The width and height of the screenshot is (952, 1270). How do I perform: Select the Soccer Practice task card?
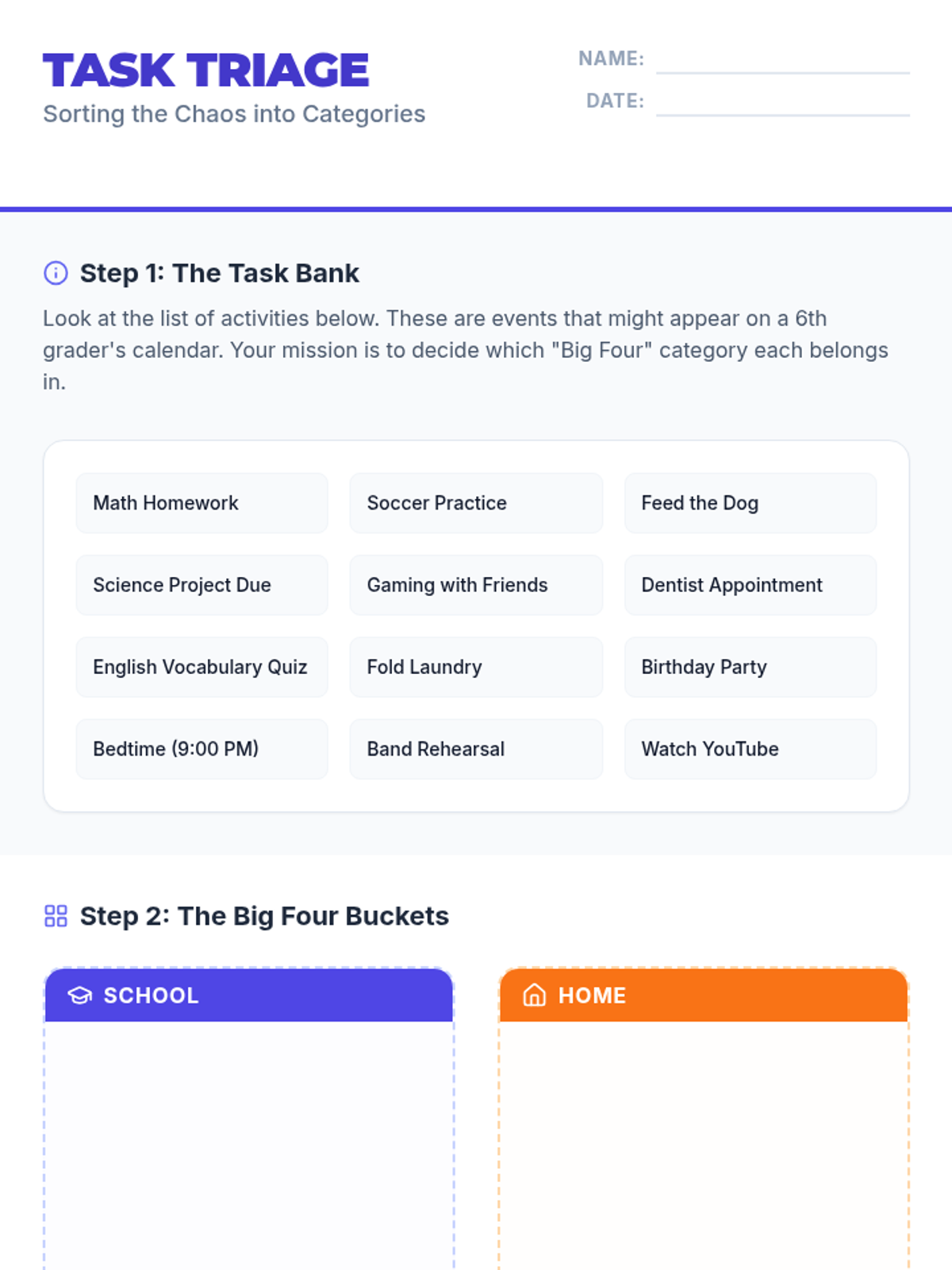(476, 503)
